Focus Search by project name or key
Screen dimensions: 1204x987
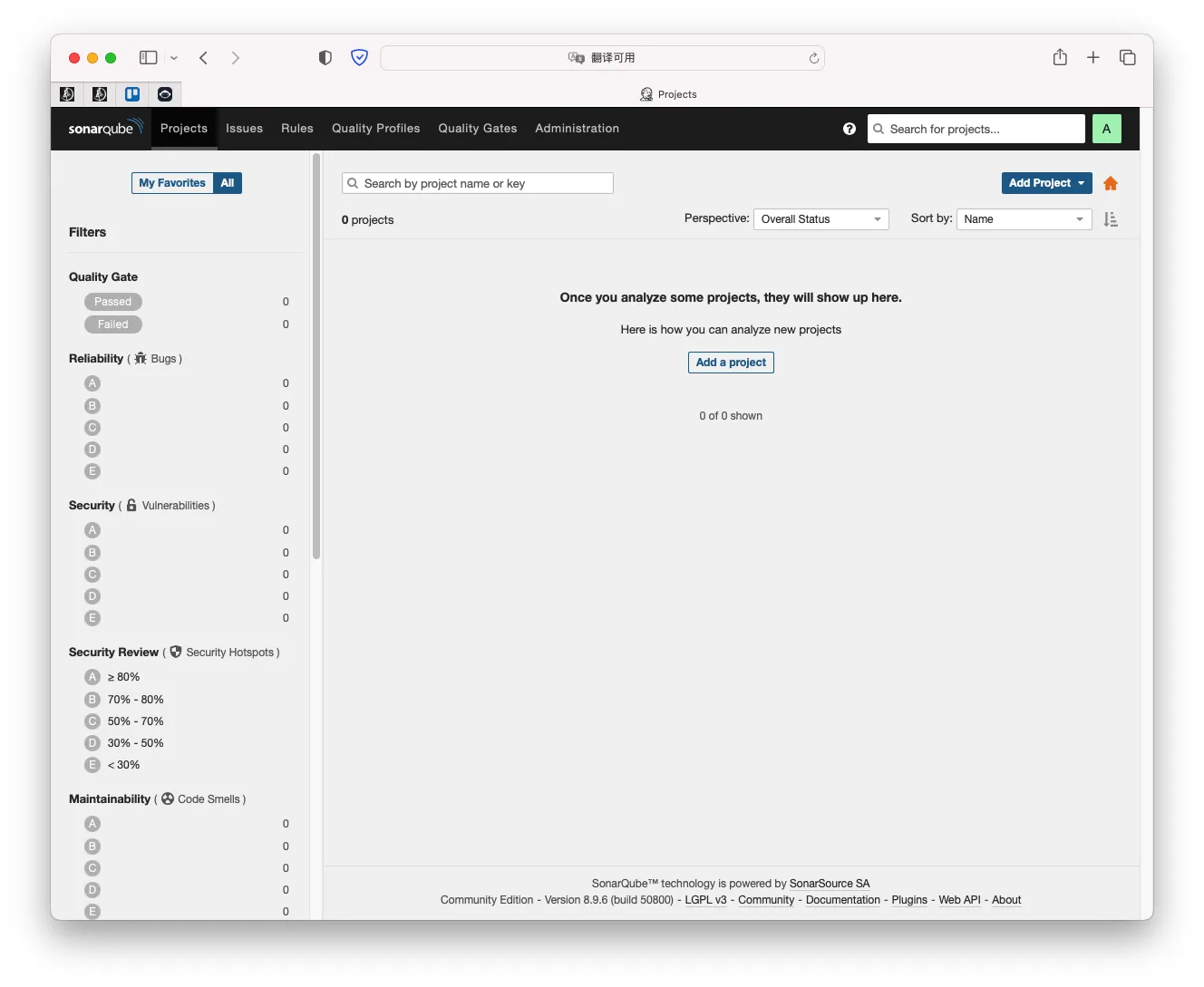coord(478,183)
